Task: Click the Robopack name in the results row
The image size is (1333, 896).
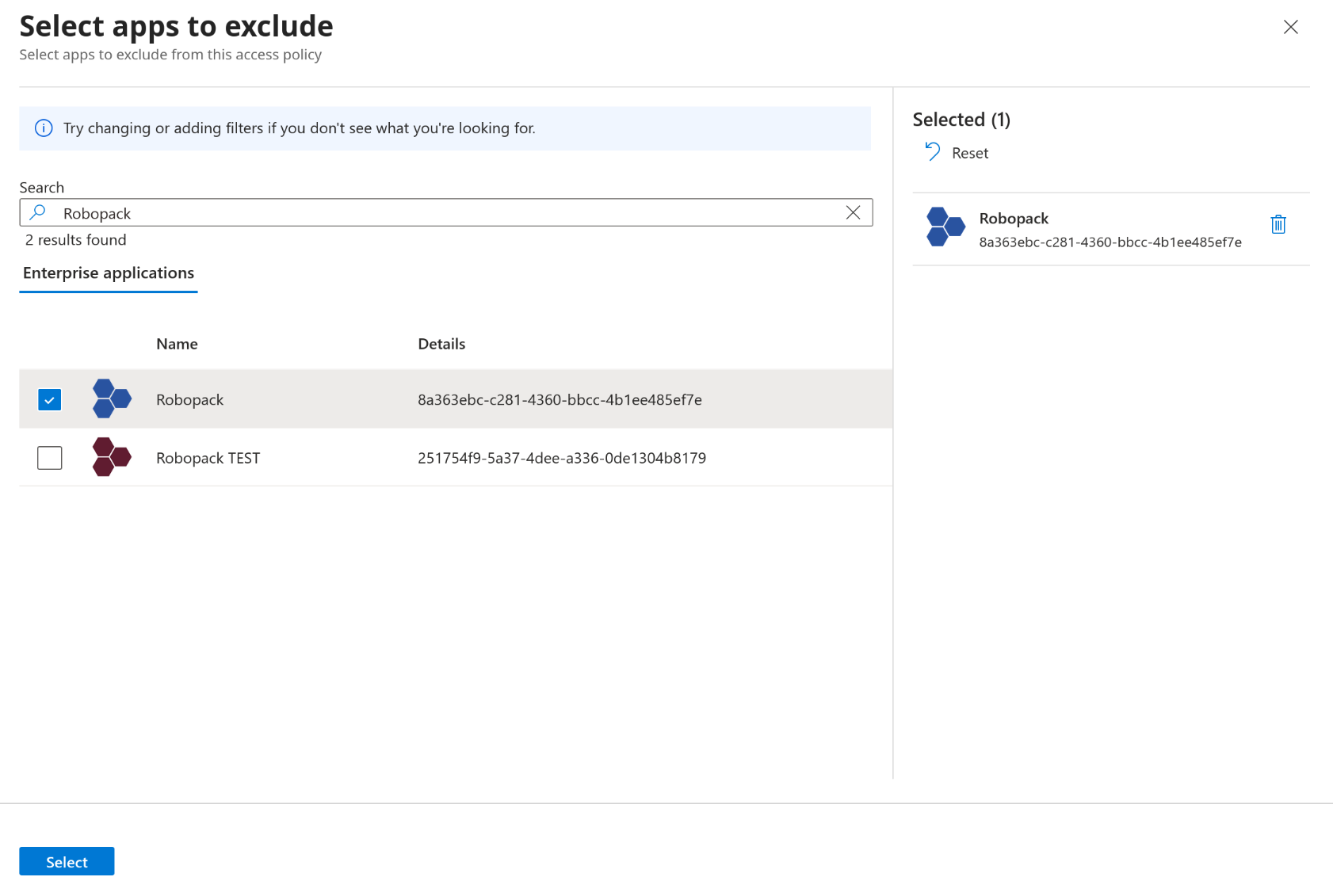Action: (189, 400)
